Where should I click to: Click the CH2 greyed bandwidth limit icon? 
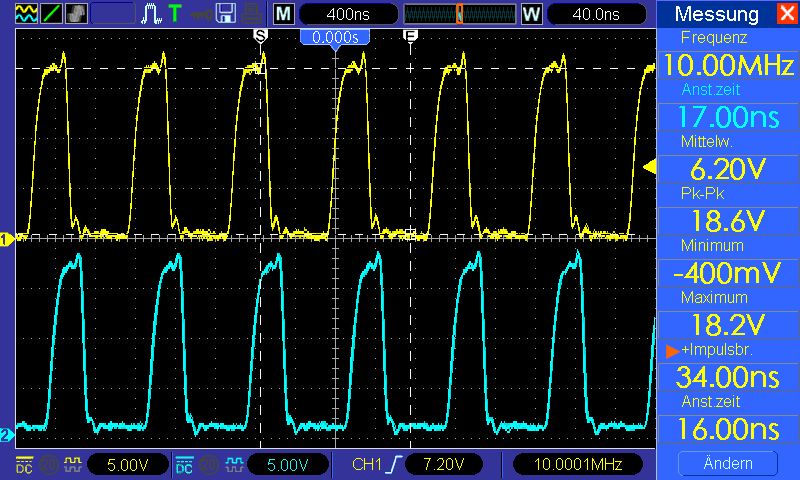[x=209, y=464]
